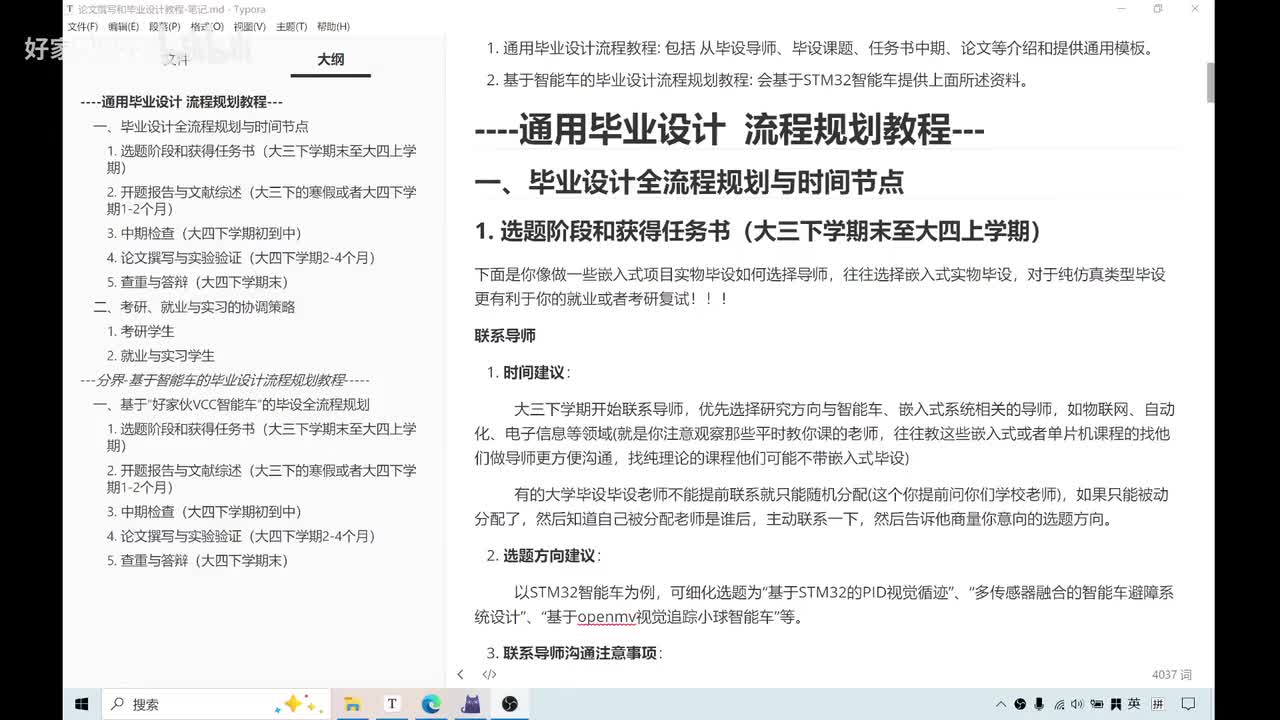Open the cat icon app in taskbar

[x=470, y=704]
